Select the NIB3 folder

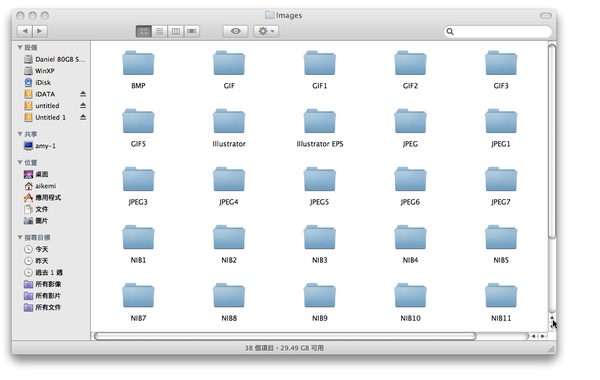click(x=320, y=238)
